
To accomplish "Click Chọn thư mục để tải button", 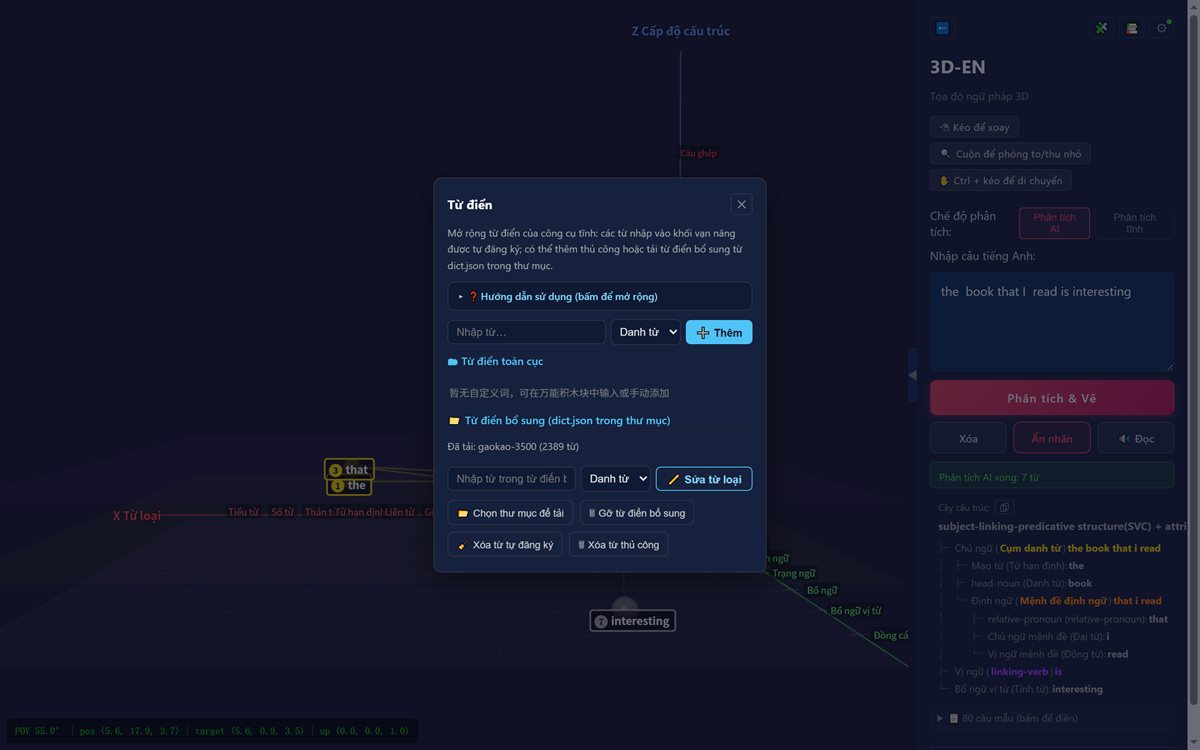I will coord(510,513).
